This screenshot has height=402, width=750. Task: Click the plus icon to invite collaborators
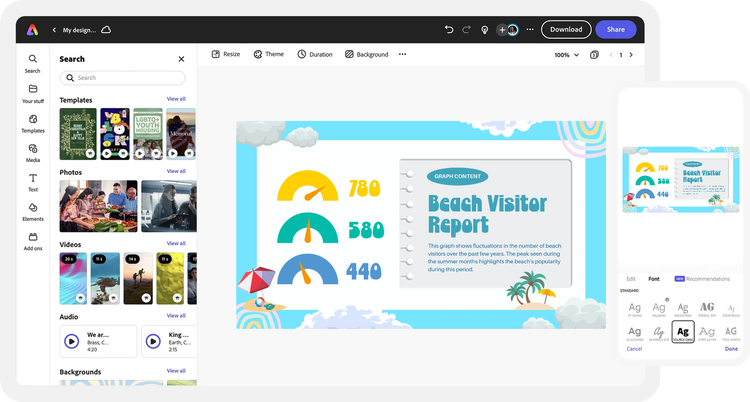502,30
